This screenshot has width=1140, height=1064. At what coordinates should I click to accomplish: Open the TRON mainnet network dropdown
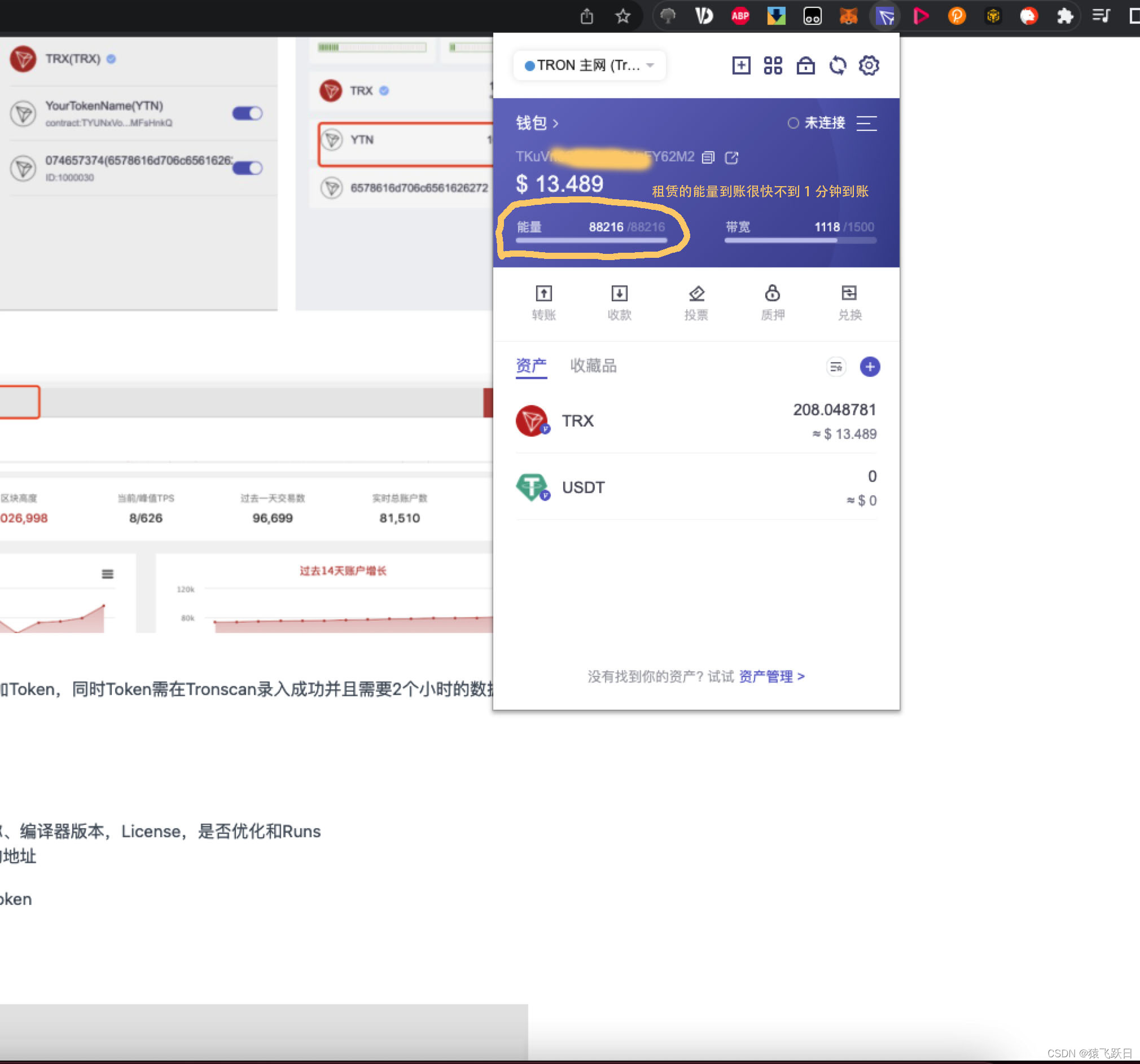point(590,65)
